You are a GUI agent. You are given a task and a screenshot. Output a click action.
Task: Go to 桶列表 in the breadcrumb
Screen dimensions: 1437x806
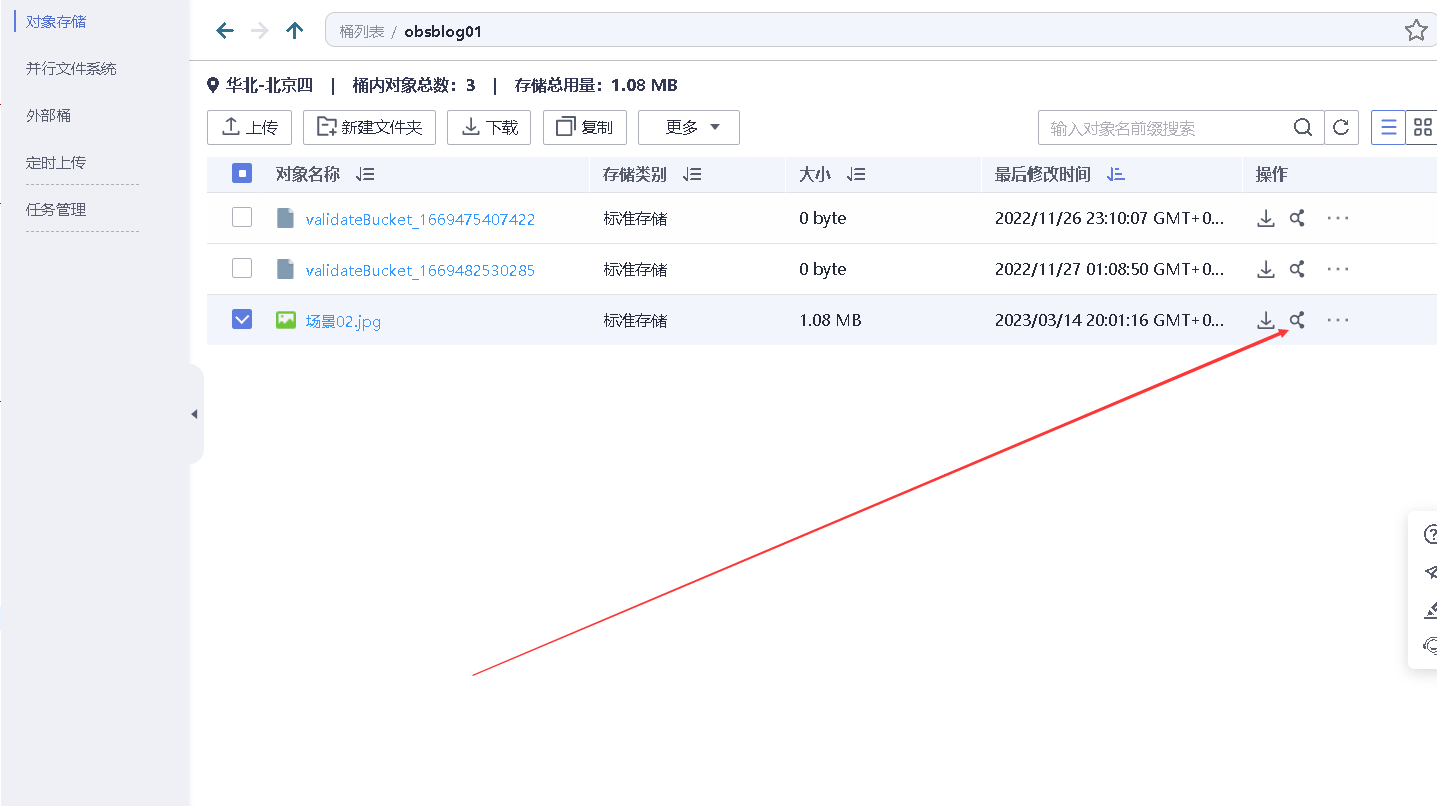(x=362, y=31)
